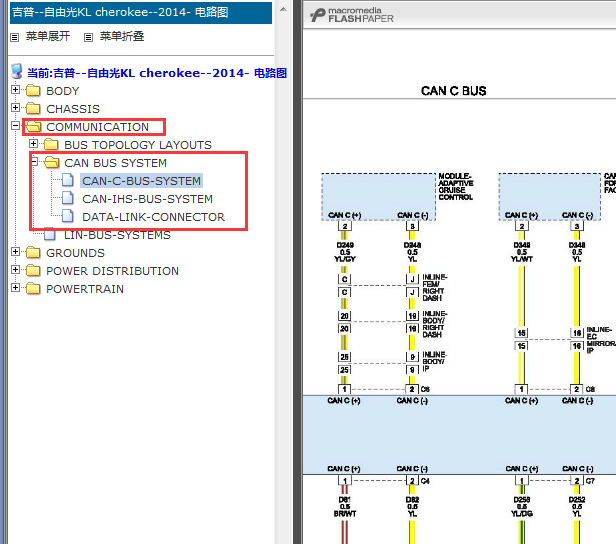Expand the CHASSIS folder node
The width and height of the screenshot is (616, 544).
15,108
